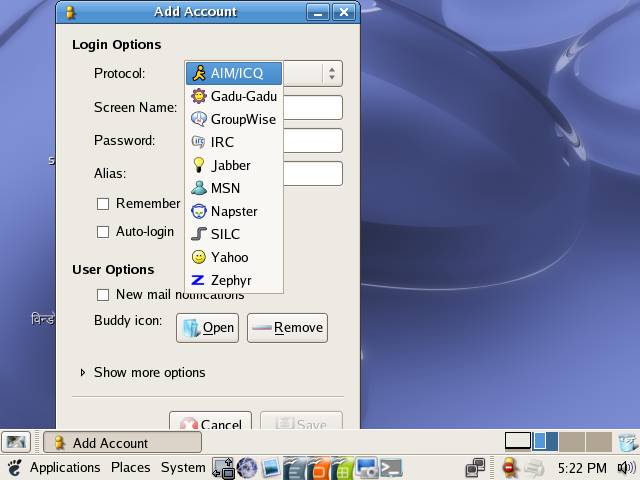
Task: Pick the Zephyr protocol icon
Action: point(198,280)
